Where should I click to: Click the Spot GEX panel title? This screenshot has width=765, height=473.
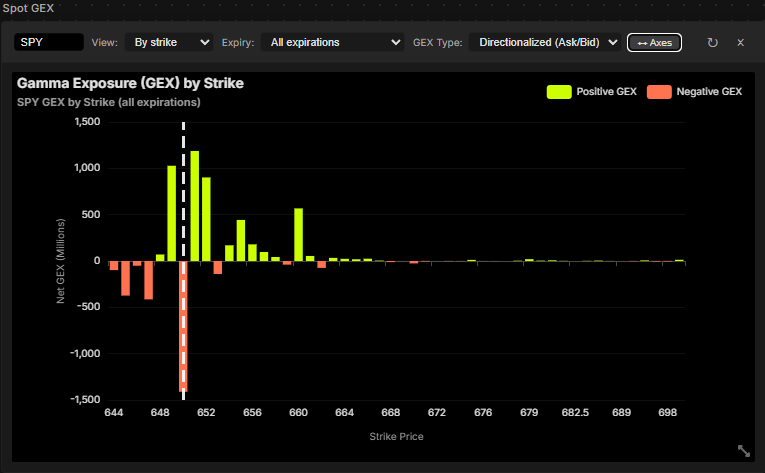[x=29, y=8]
